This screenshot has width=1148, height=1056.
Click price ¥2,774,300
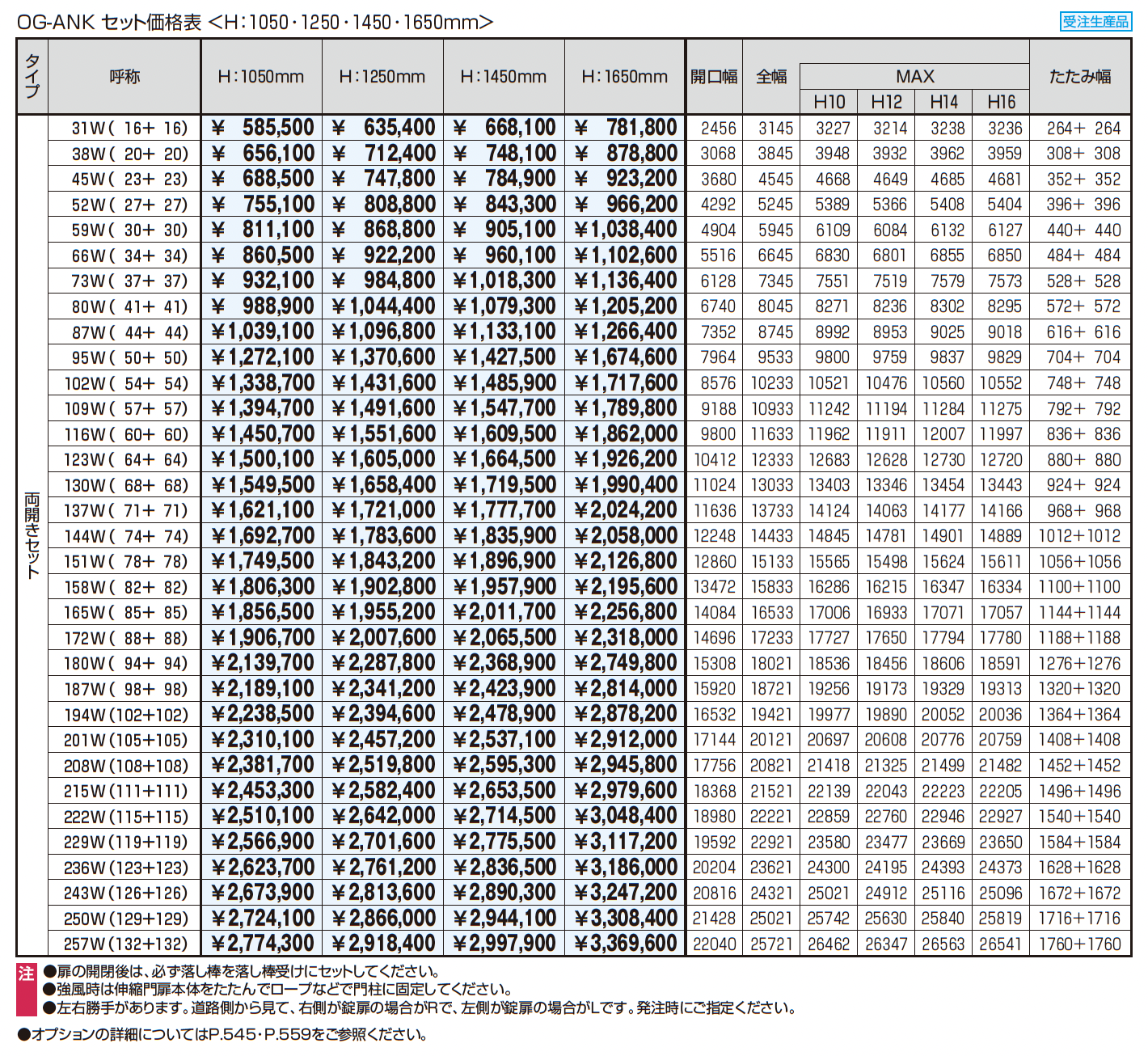pyautogui.click(x=262, y=944)
